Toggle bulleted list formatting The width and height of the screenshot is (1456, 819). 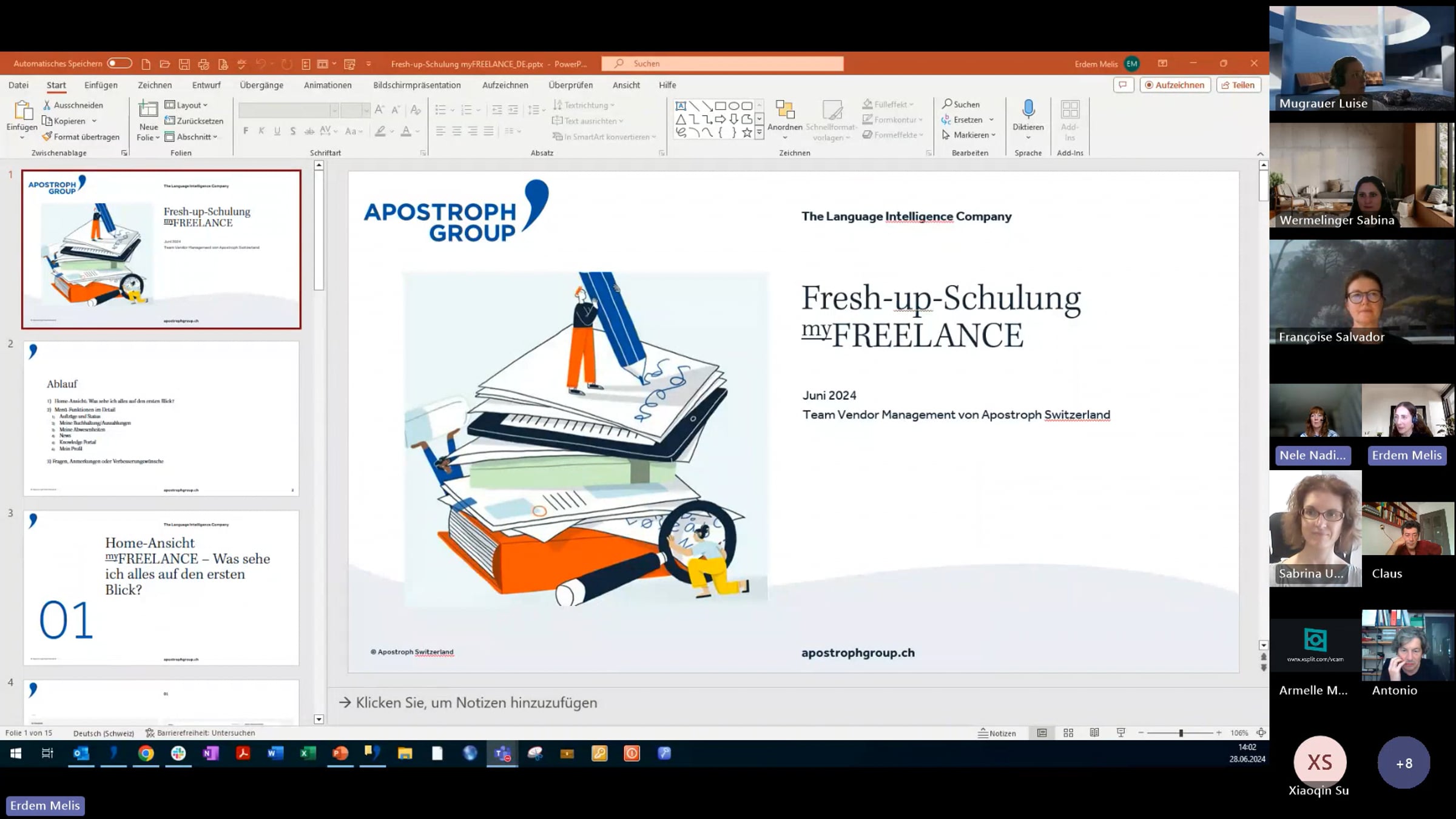[440, 110]
